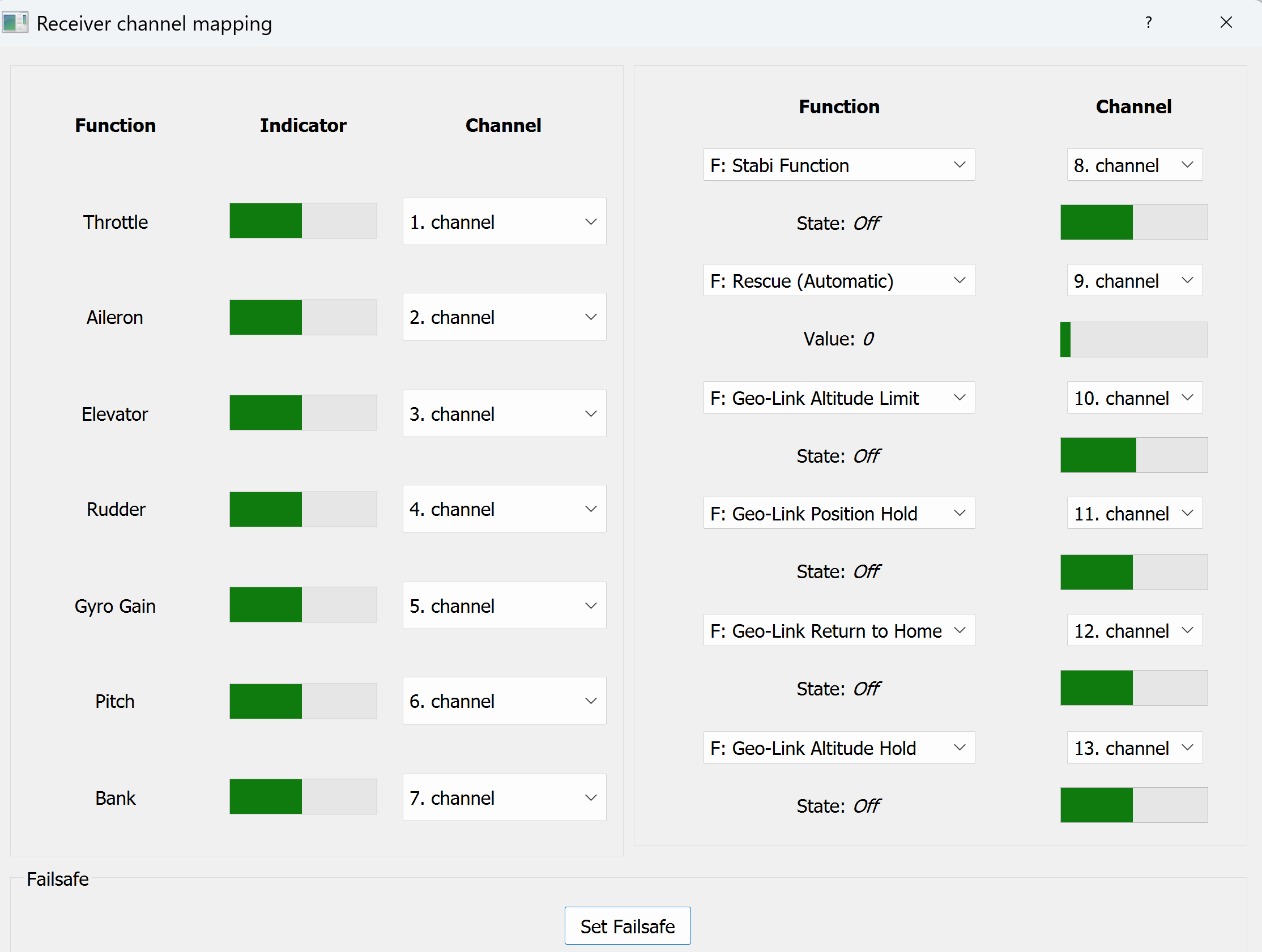Expand the Bank channel dropdown

tap(504, 797)
